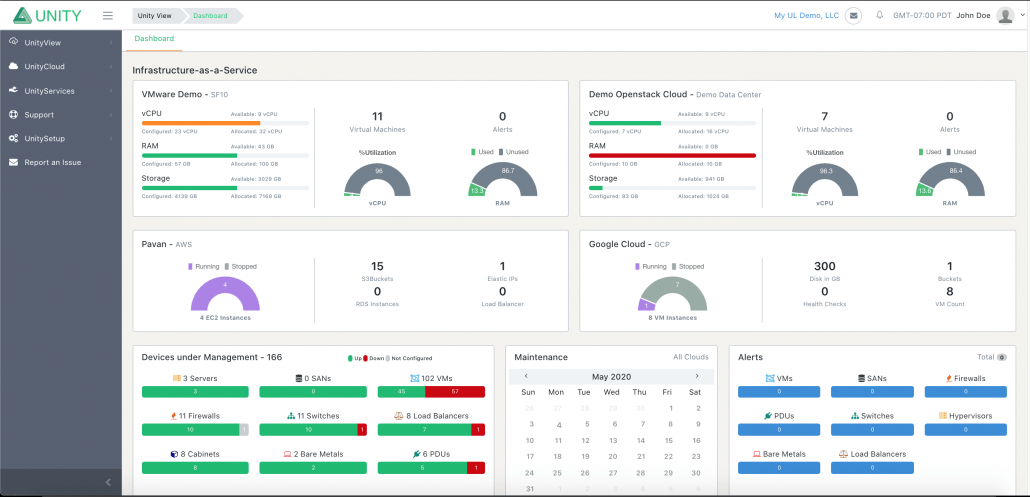The image size is (1030, 497).
Task: Click the Load Balancers scale icon in Devices panel
Action: [398, 416]
